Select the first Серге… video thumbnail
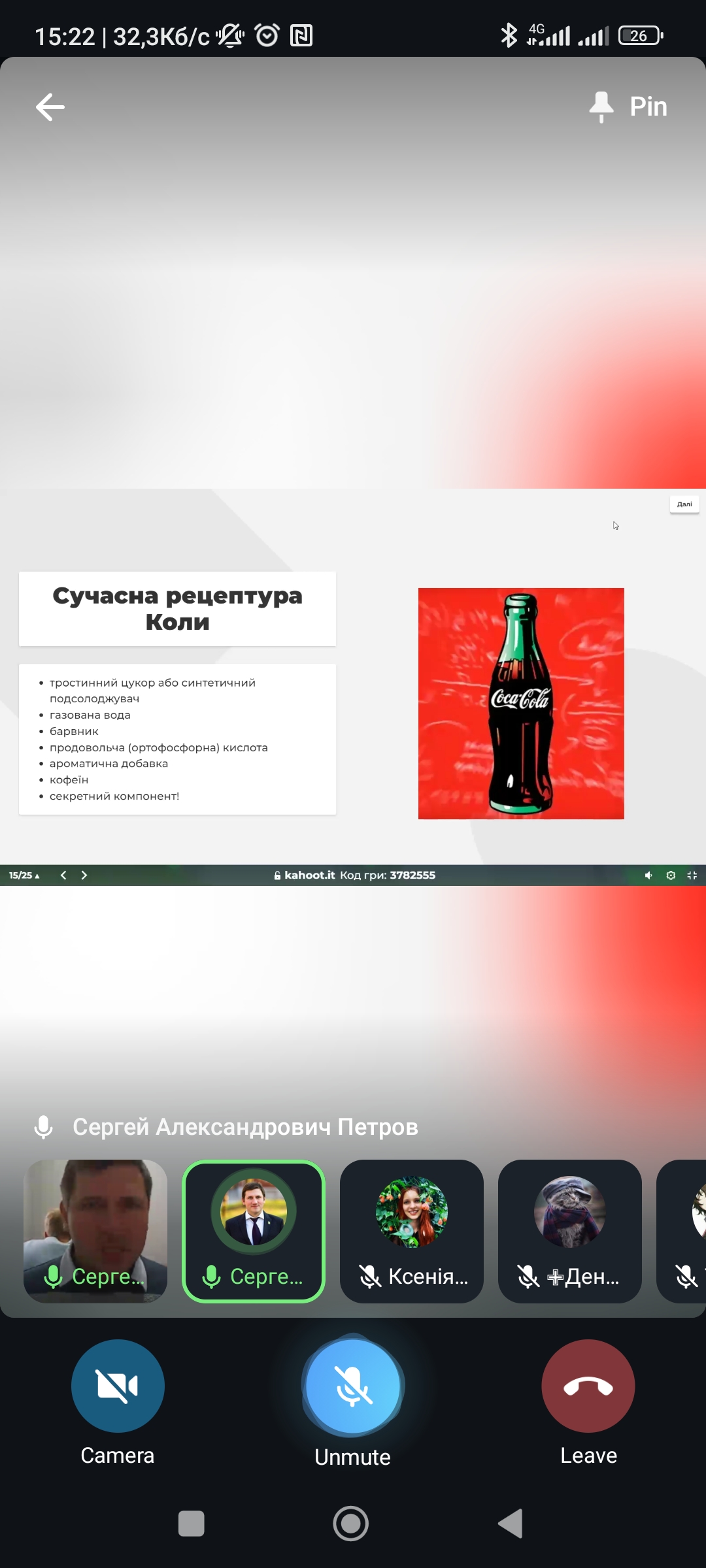The width and height of the screenshot is (706, 1568). tap(95, 1232)
